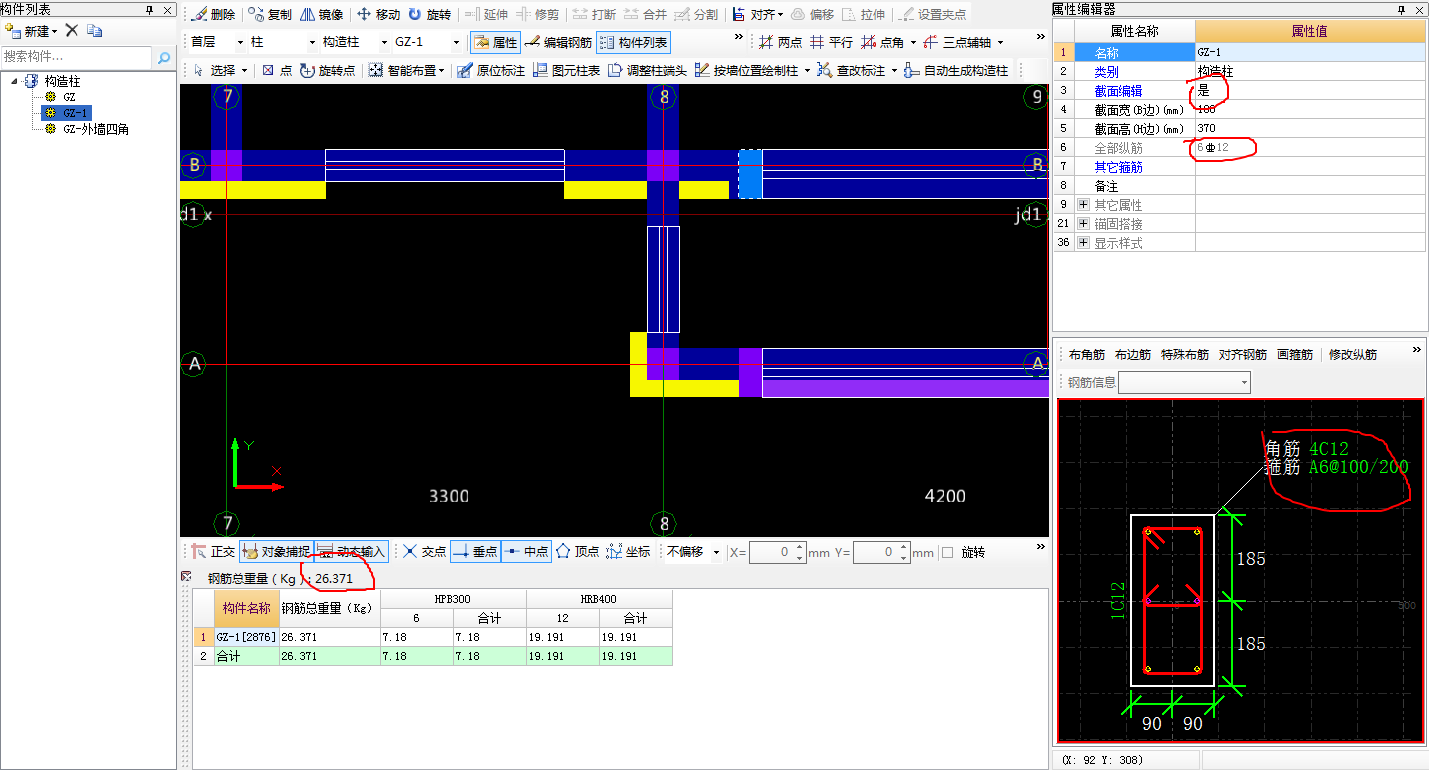Select GZ-外墙四角 in the component tree
This screenshot has height=770, width=1429.
click(x=95, y=129)
